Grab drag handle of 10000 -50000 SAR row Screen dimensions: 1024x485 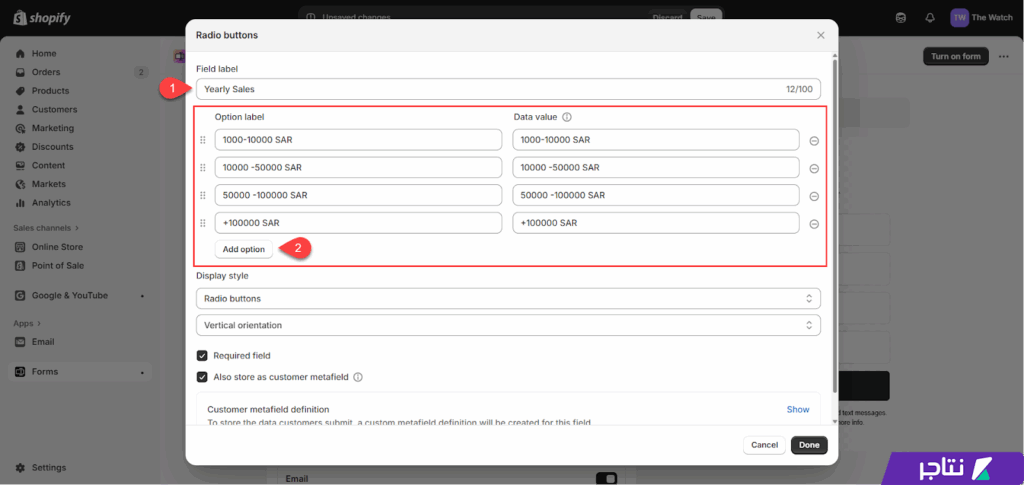(x=203, y=168)
